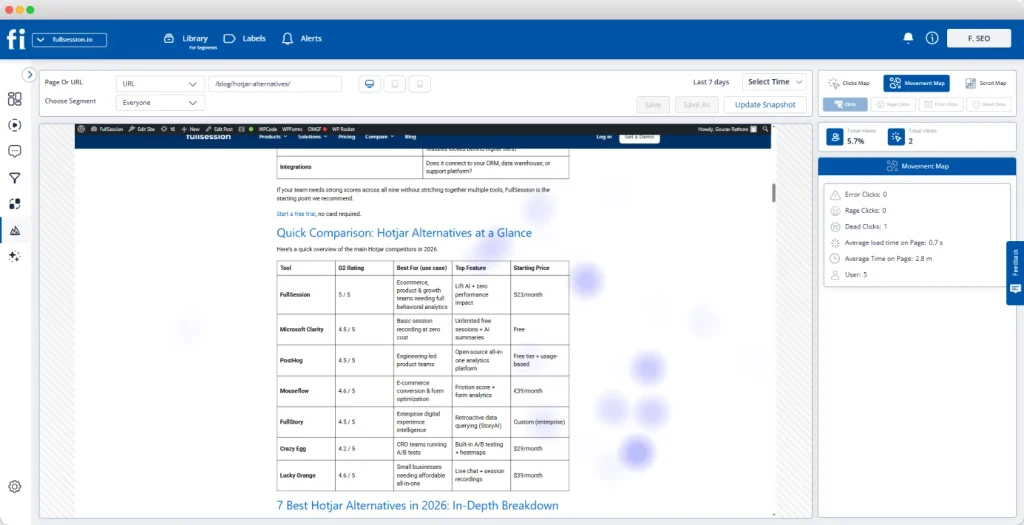Open the funnel icon in left sidebar
The width and height of the screenshot is (1024, 525).
(x=14, y=178)
